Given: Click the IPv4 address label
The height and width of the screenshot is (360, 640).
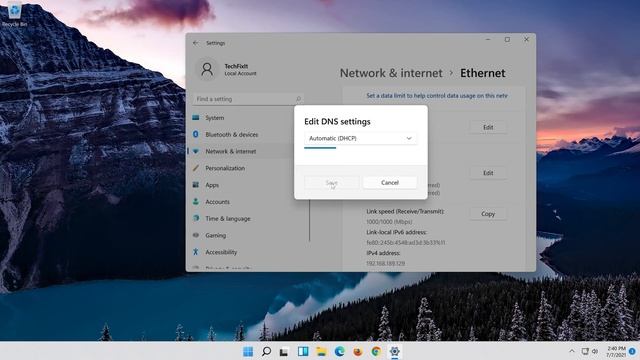Looking at the screenshot, I should 383,253.
